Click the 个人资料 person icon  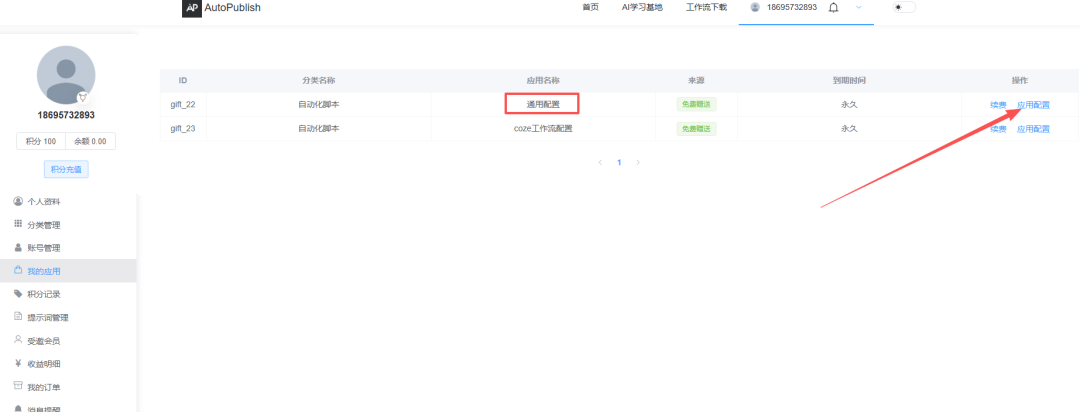tap(18, 201)
